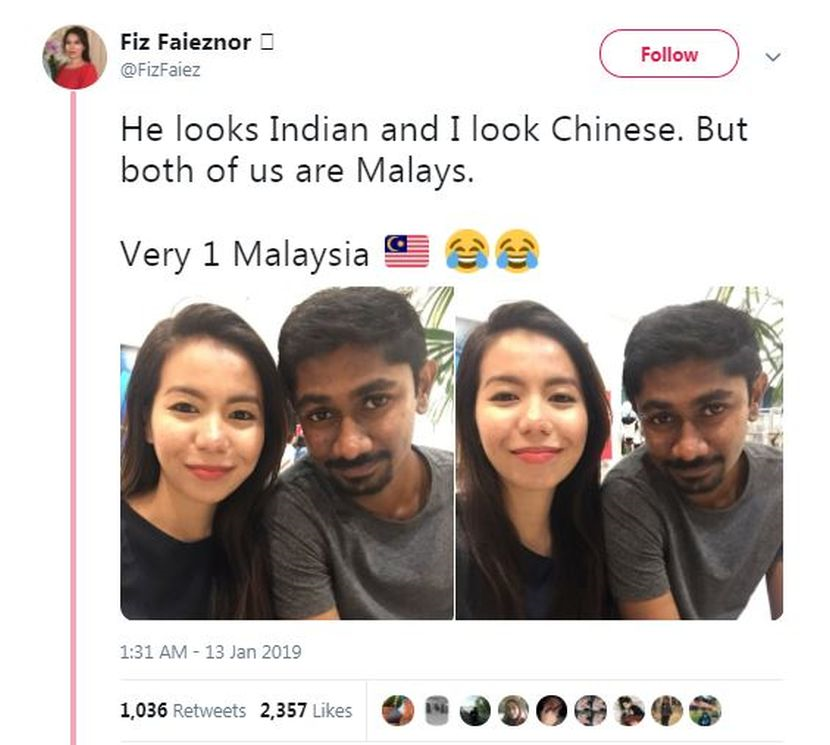This screenshot has width=830, height=745.
Task: Click the third liker avatar
Action: tap(475, 710)
